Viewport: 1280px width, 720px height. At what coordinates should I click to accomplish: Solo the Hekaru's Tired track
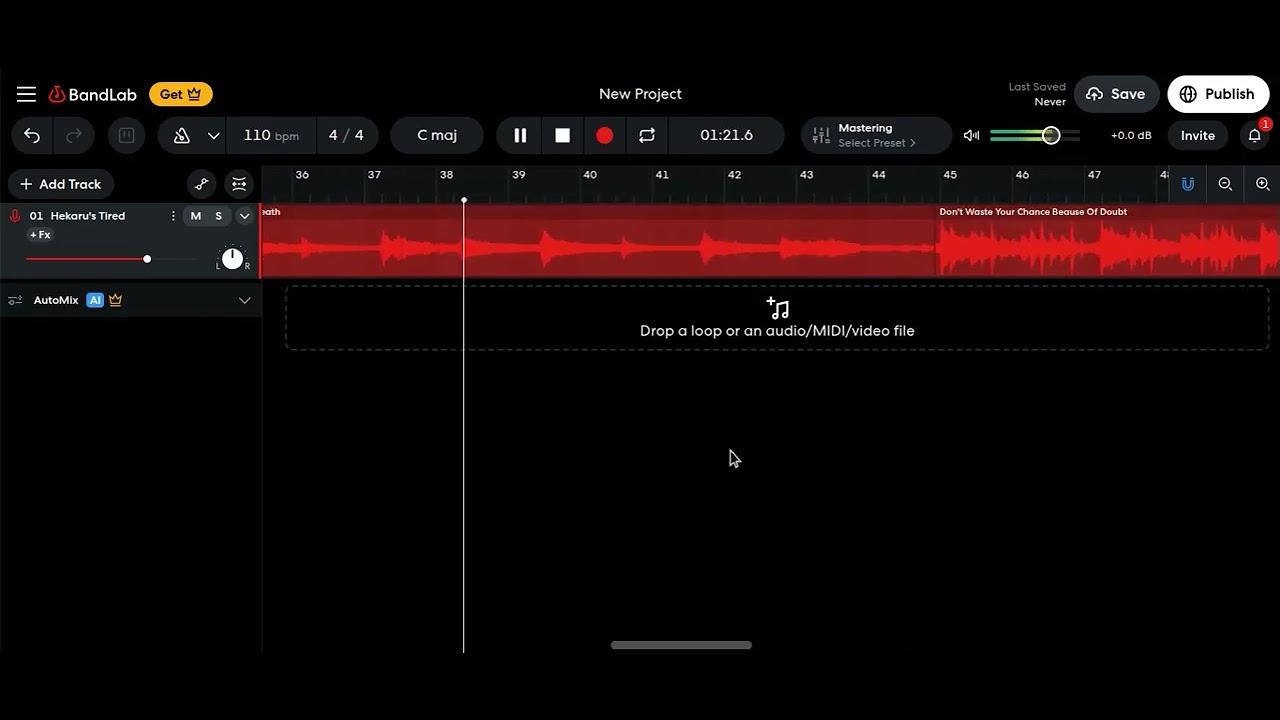tap(218, 216)
